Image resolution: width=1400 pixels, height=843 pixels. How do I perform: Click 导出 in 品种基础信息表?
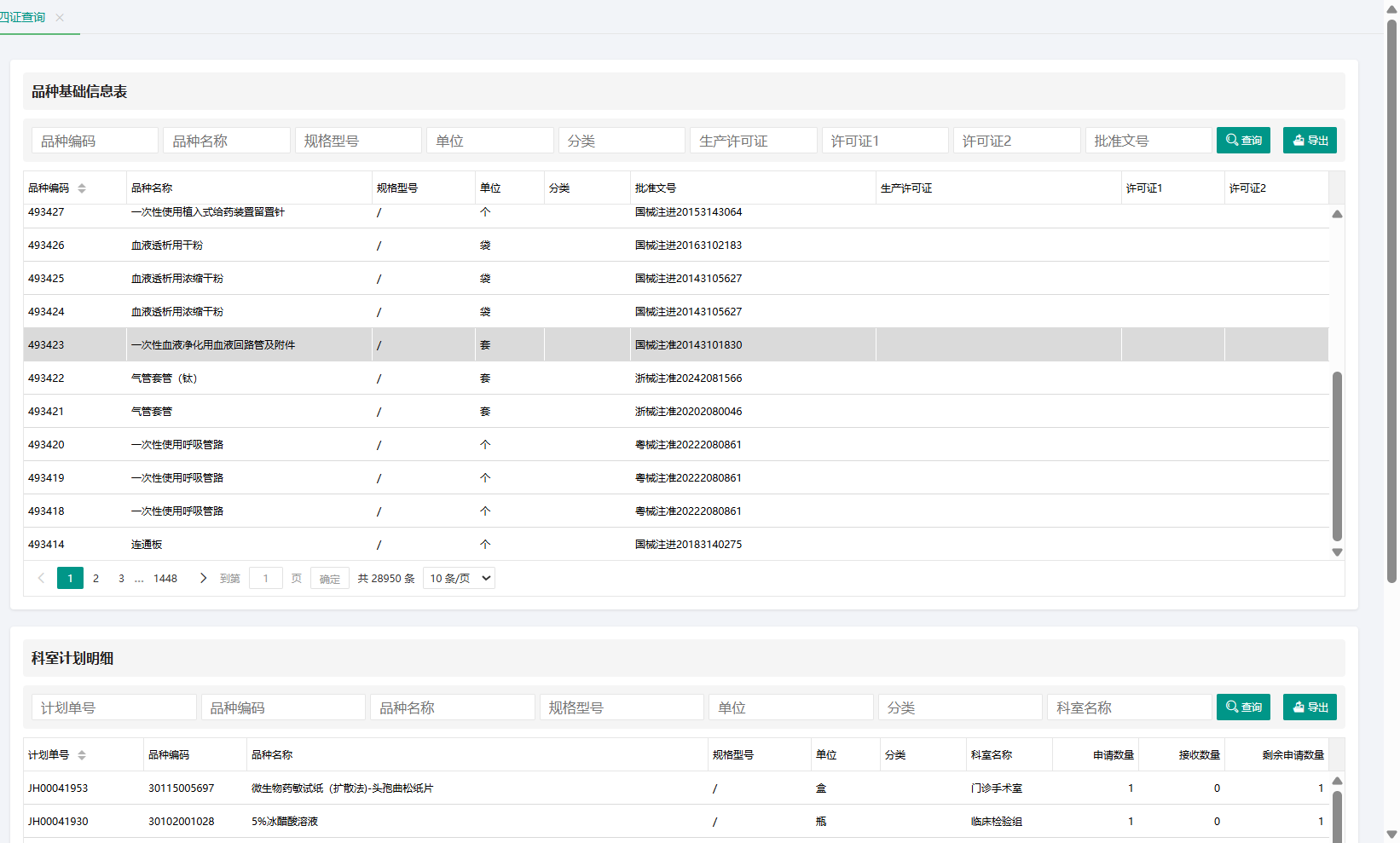1310,141
